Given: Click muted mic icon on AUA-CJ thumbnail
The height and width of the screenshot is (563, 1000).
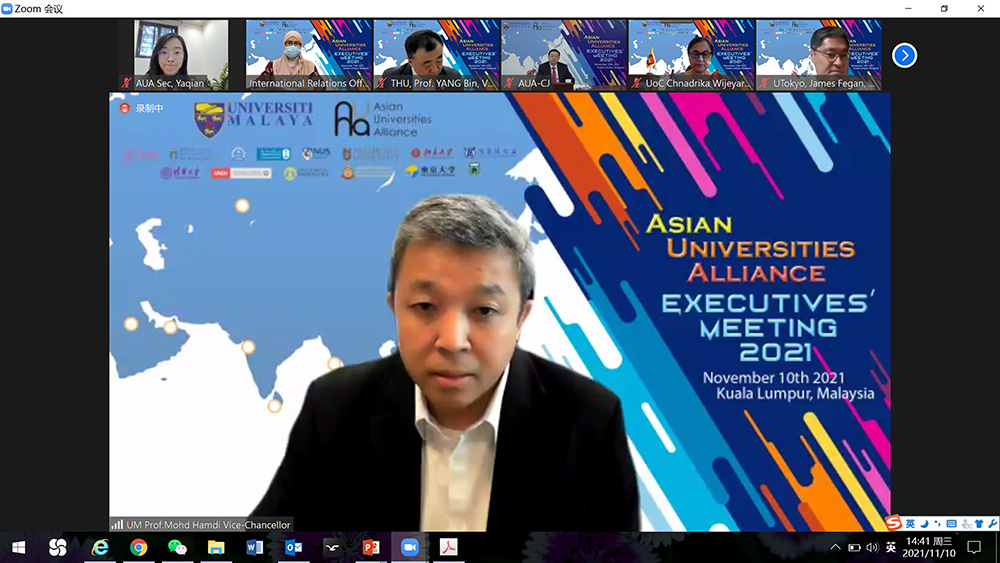Looking at the screenshot, I should [x=509, y=83].
